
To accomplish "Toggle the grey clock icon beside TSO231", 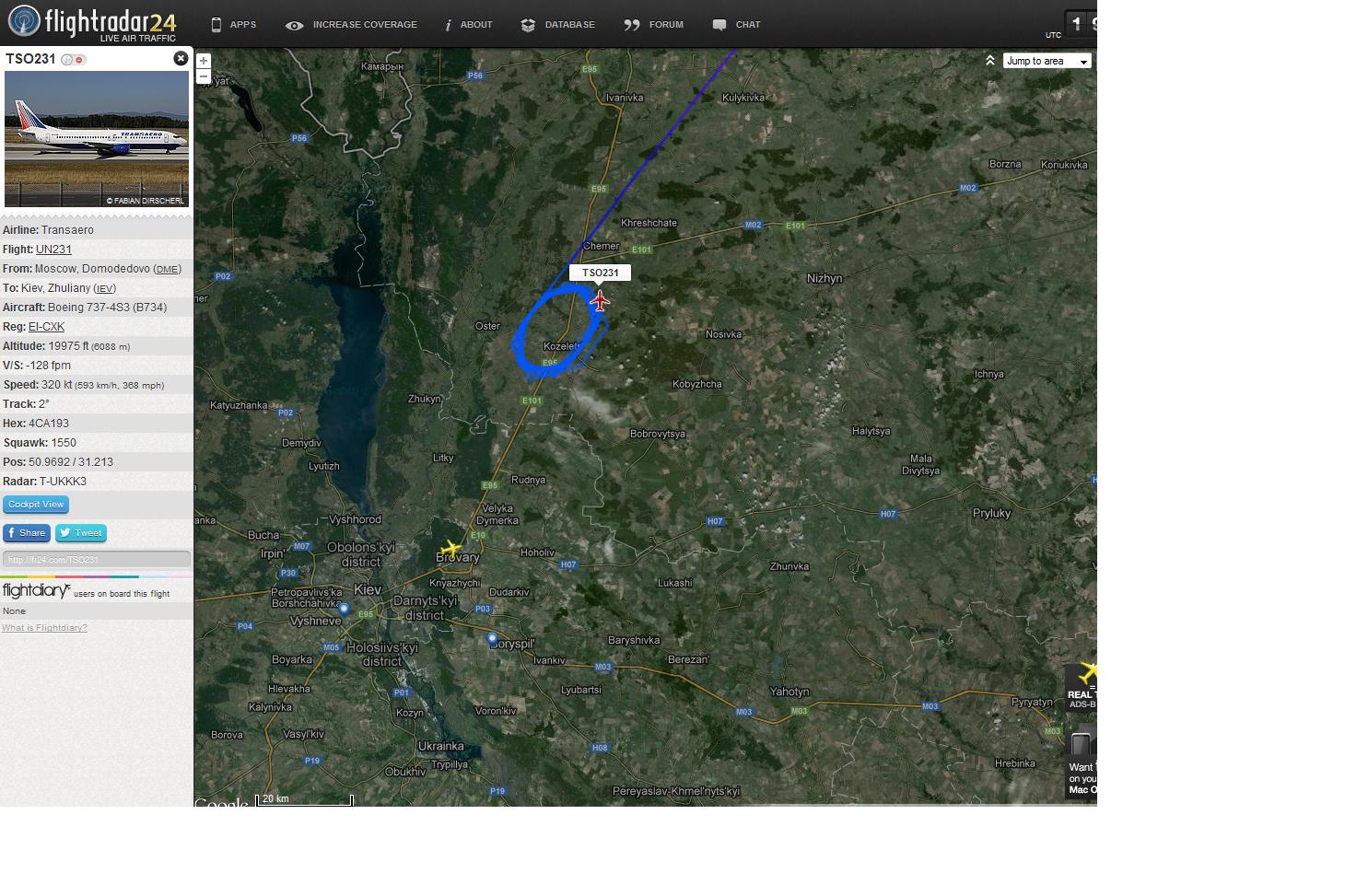I will coord(66,60).
